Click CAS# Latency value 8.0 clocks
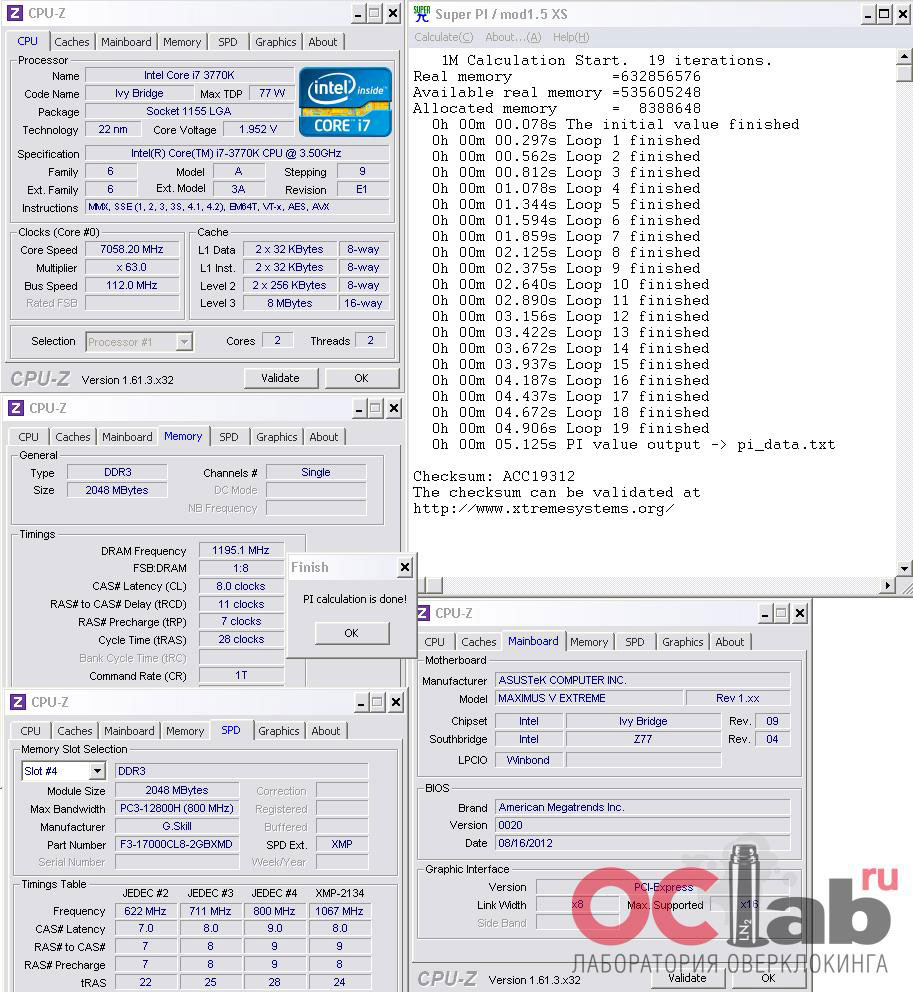Screen dimensions: 913x992 [241, 586]
